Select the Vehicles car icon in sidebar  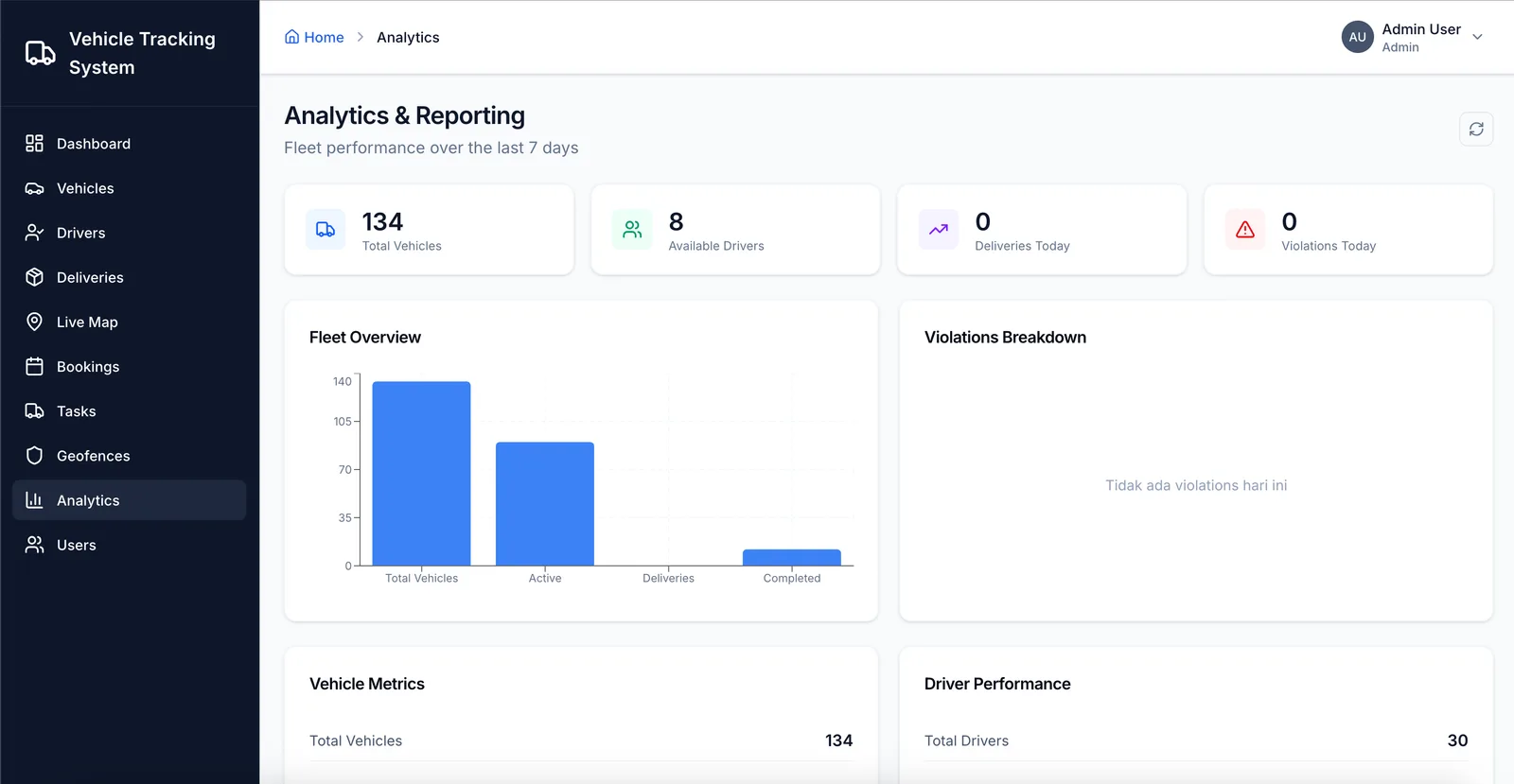coord(34,188)
